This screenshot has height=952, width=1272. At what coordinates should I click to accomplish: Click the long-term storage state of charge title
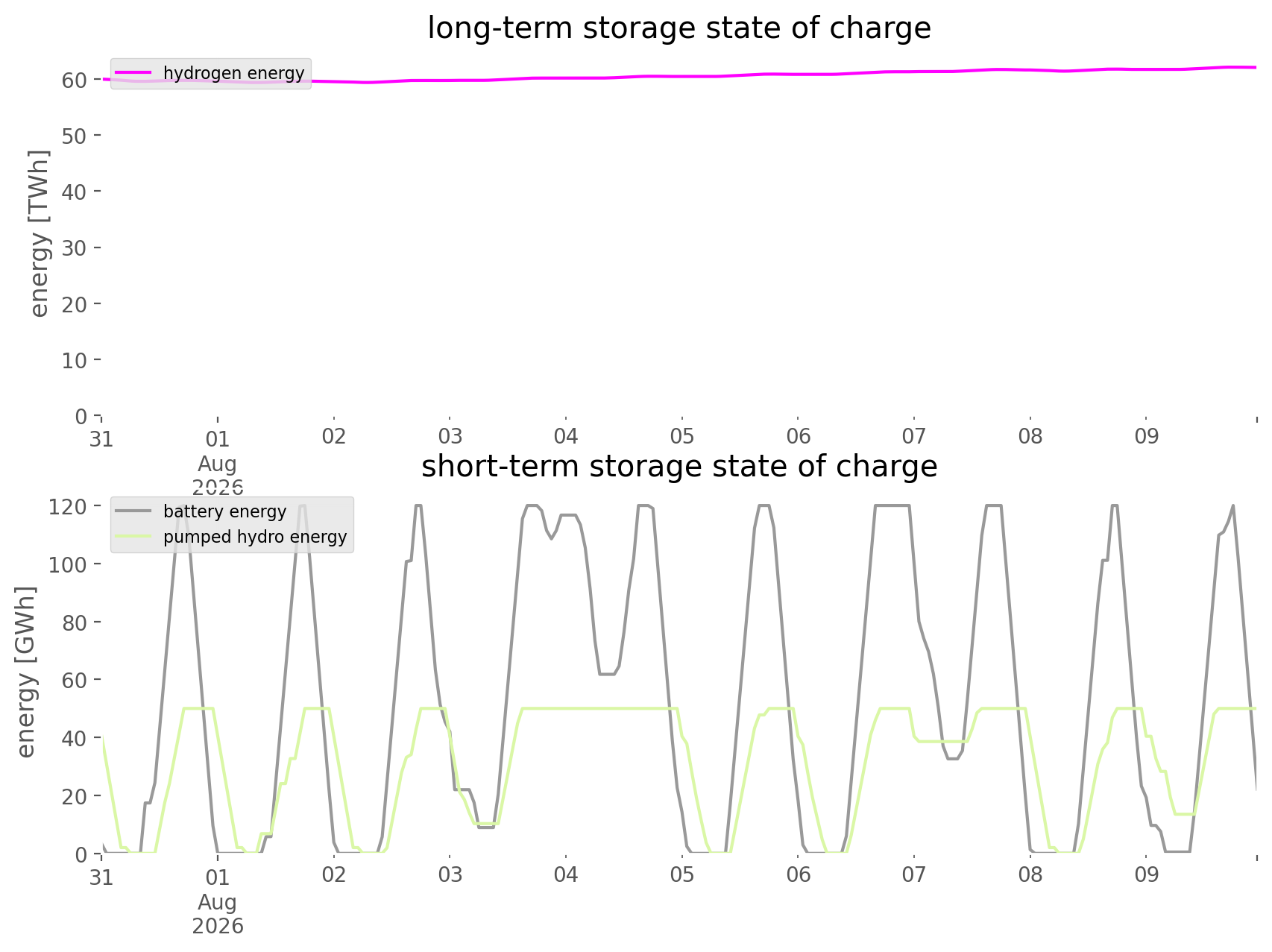click(x=679, y=28)
